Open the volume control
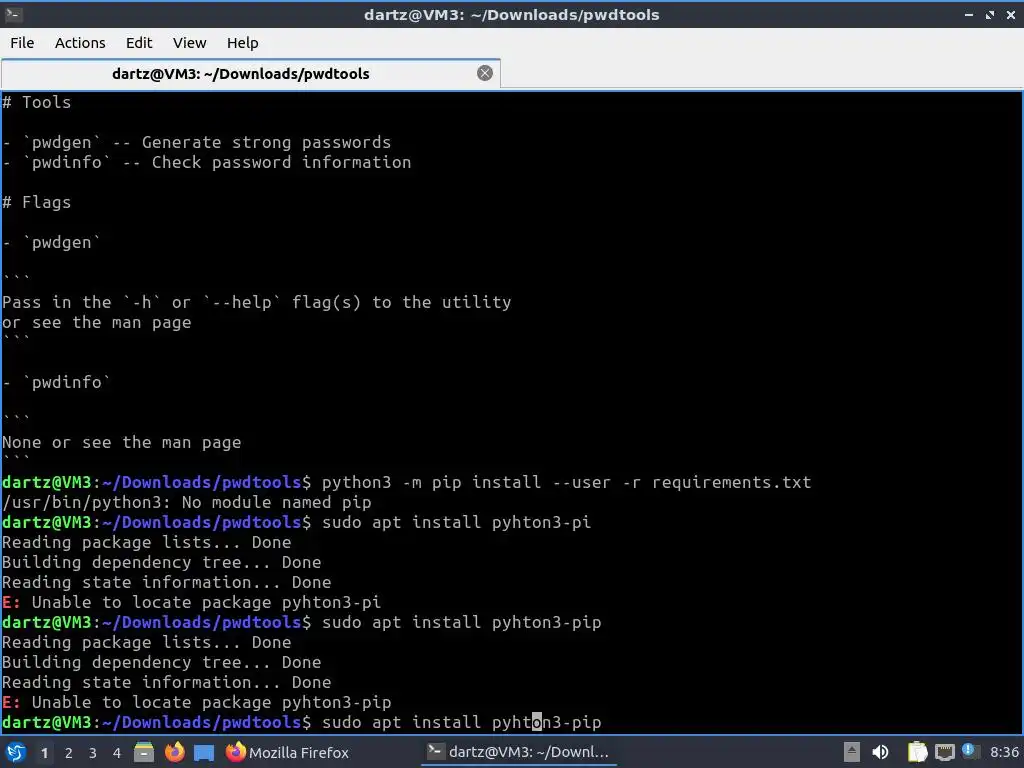The width and height of the screenshot is (1024, 768). click(x=880, y=752)
